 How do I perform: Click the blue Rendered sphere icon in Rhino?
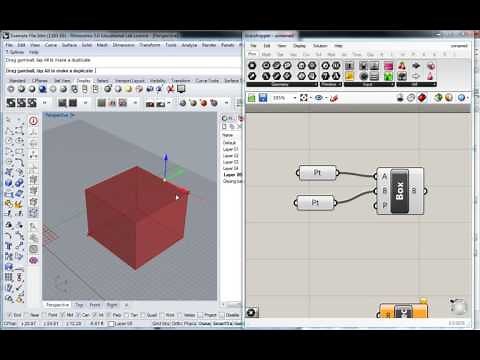click(42, 89)
